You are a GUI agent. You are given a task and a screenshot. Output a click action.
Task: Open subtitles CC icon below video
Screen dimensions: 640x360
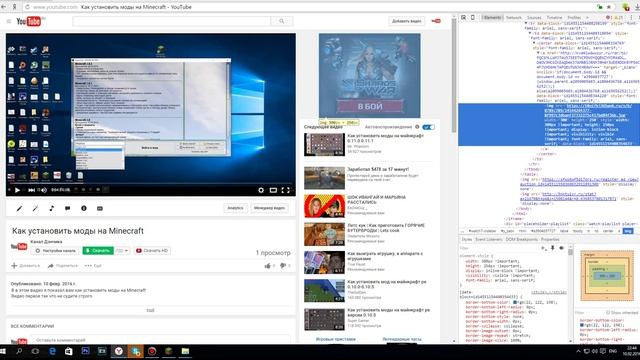[x=100, y=208]
